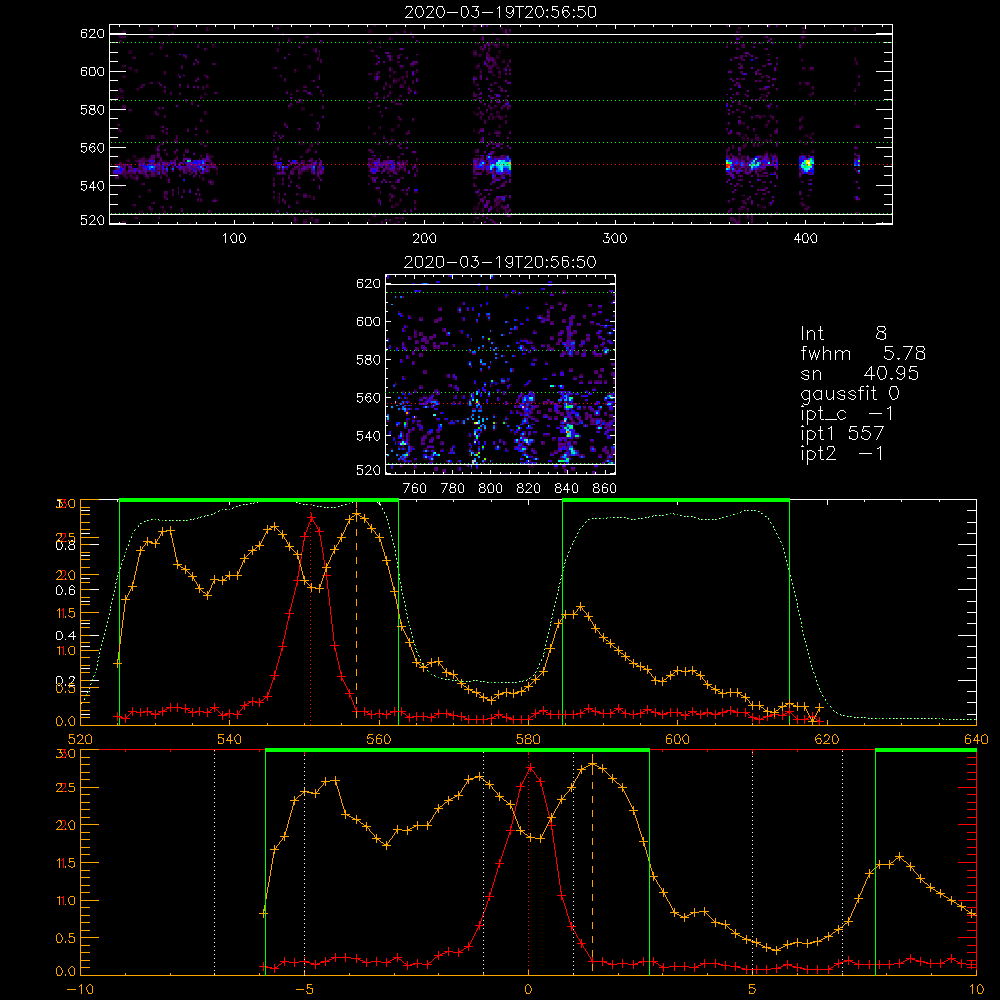Click the y-axis label 580 of the wide spectrogram
Viewport: 1000px width, 1000px height.
[x=92, y=109]
